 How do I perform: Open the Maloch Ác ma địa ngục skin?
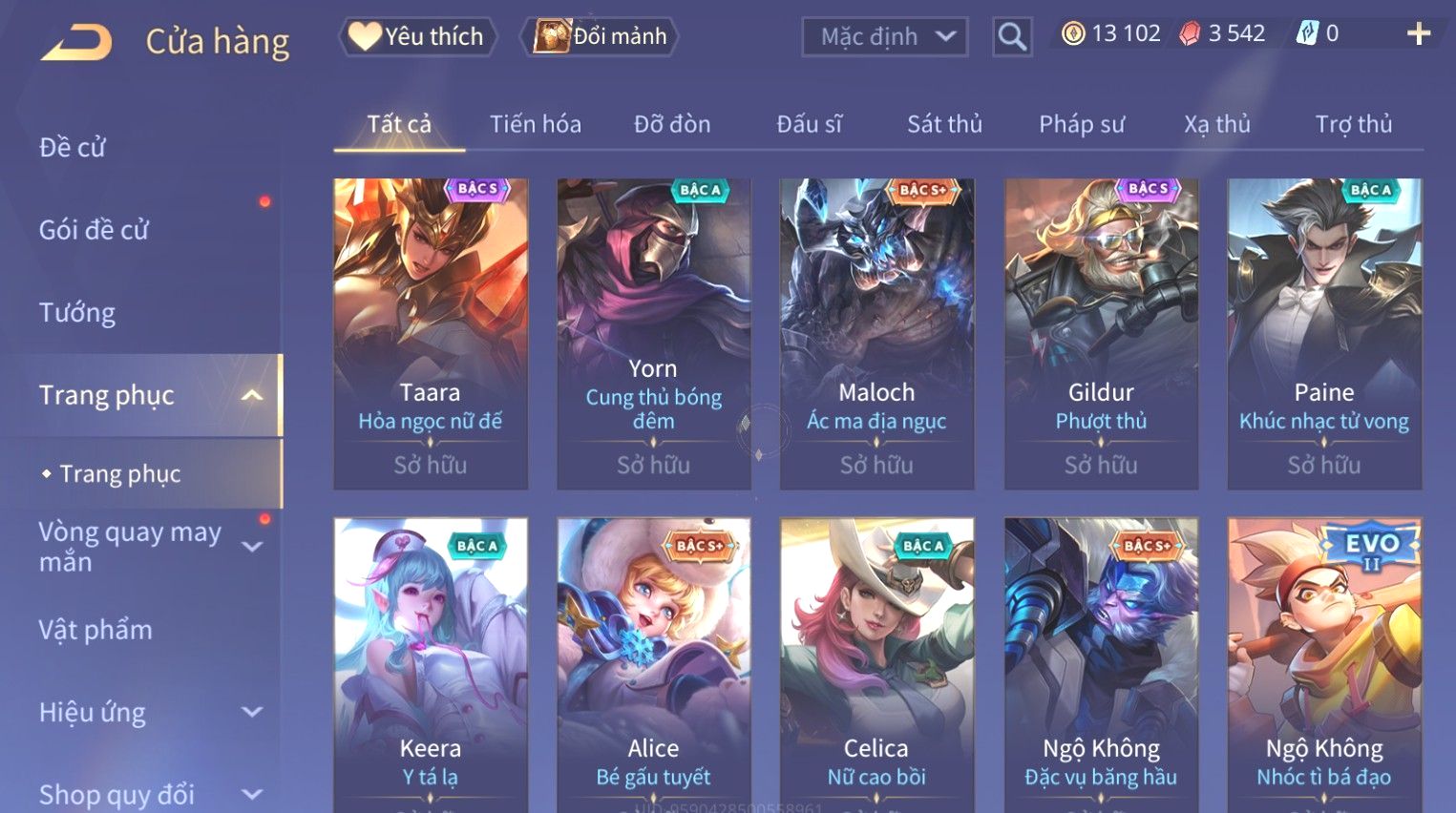876,334
